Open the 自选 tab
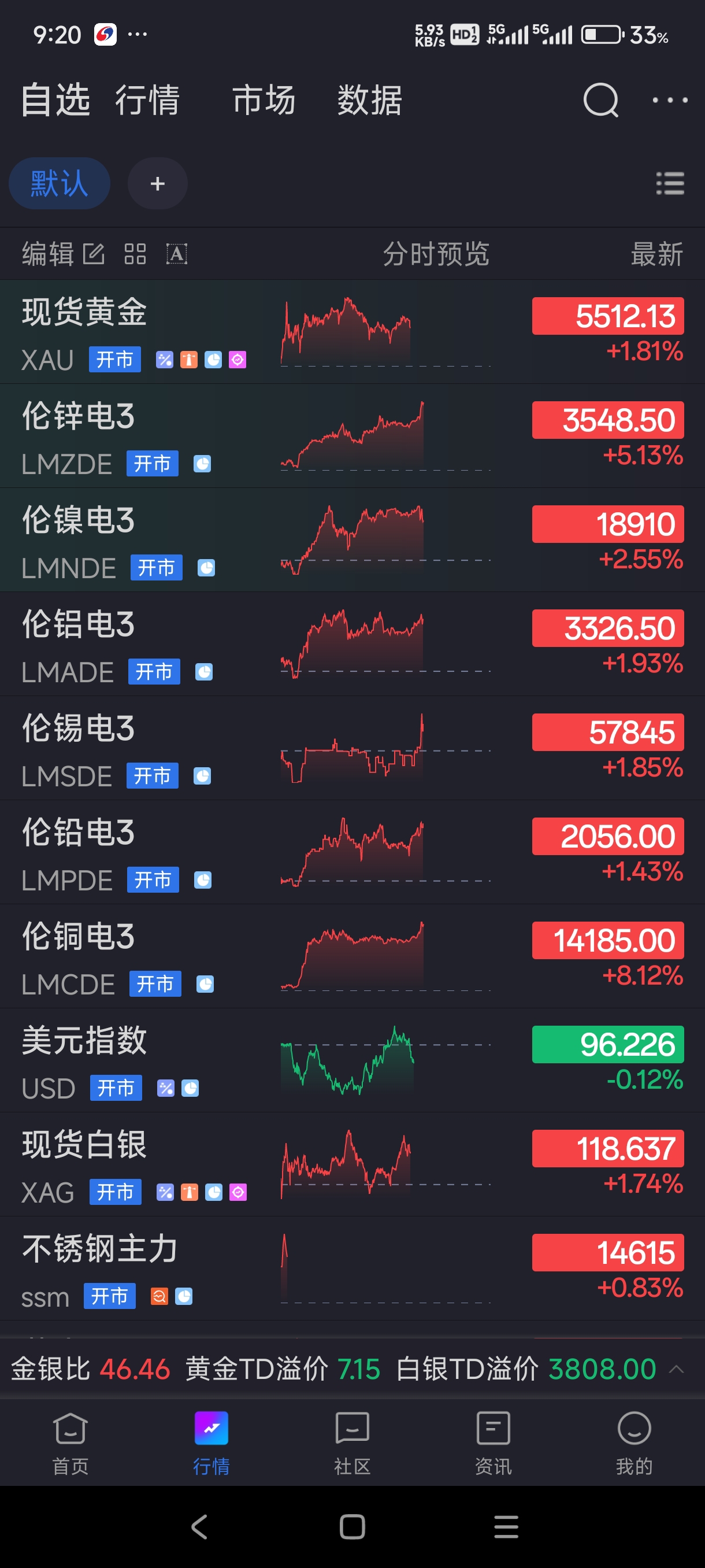Viewport: 705px width, 1568px height. [x=55, y=100]
